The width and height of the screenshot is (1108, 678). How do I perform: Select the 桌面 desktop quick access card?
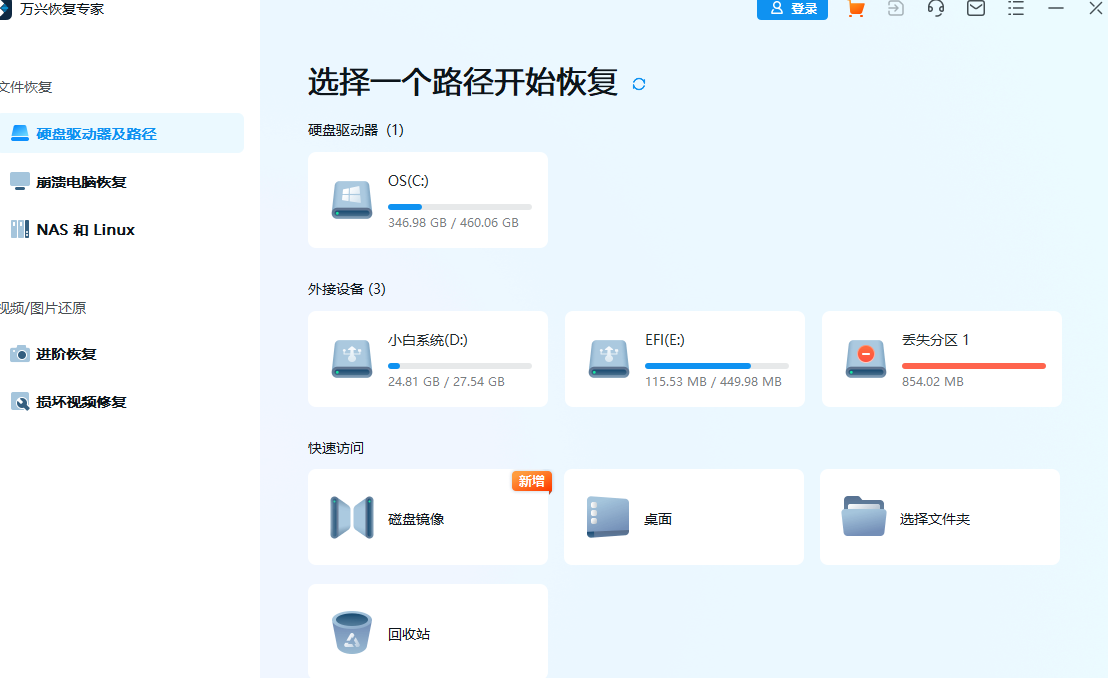pyautogui.click(x=683, y=517)
